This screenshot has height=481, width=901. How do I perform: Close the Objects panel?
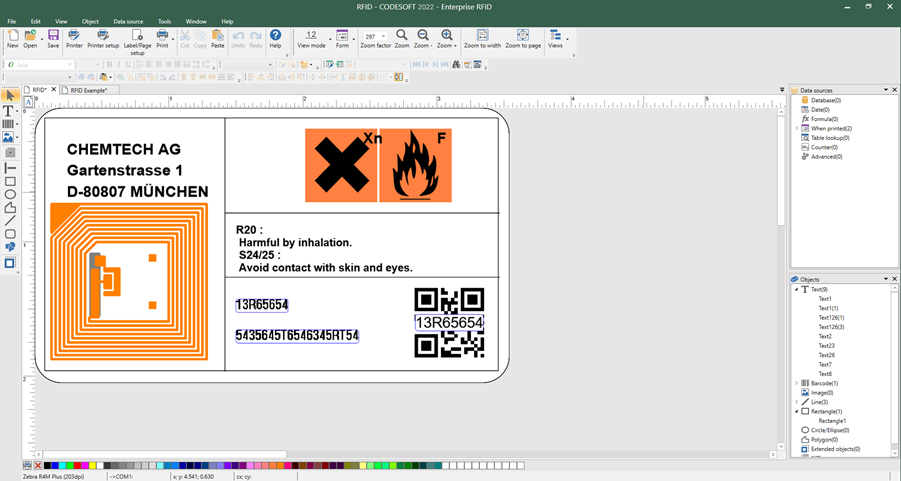pos(894,279)
